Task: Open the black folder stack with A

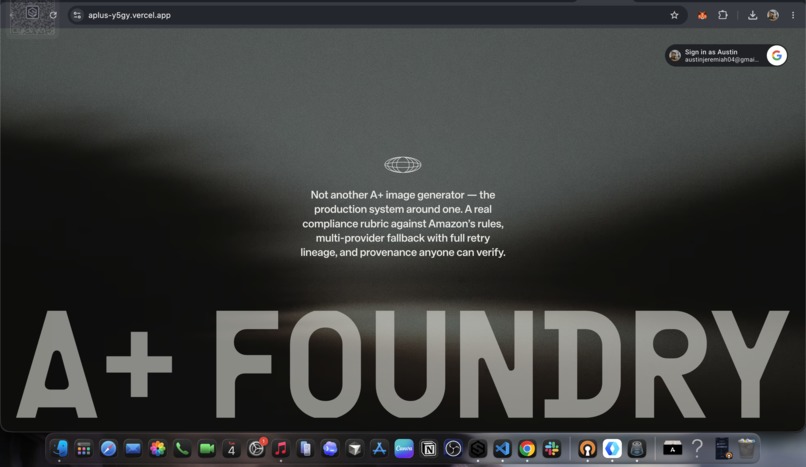Action: 672,449
